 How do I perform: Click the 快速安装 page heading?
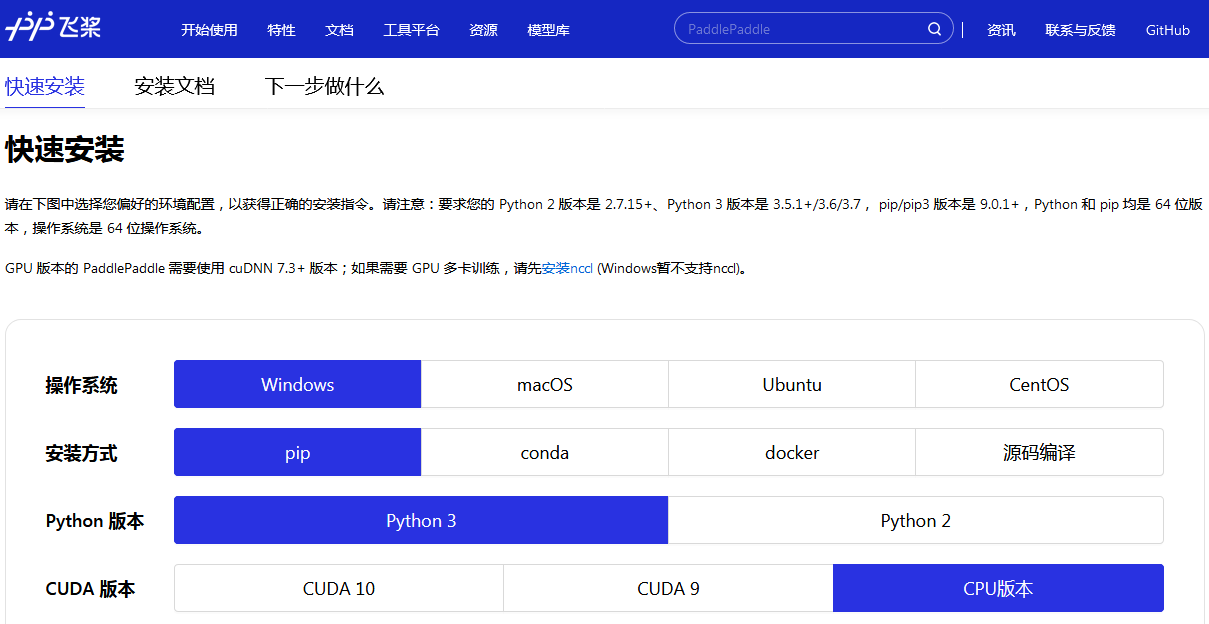pyautogui.click(x=65, y=150)
